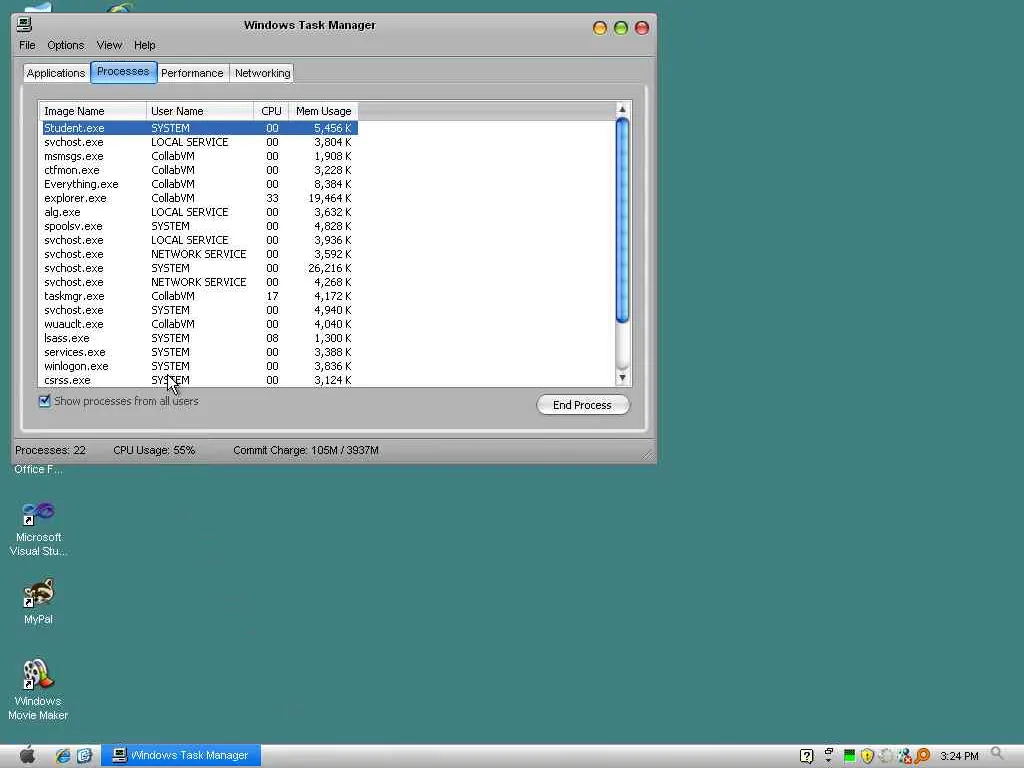
Task: Open the File menu
Action: tap(27, 45)
